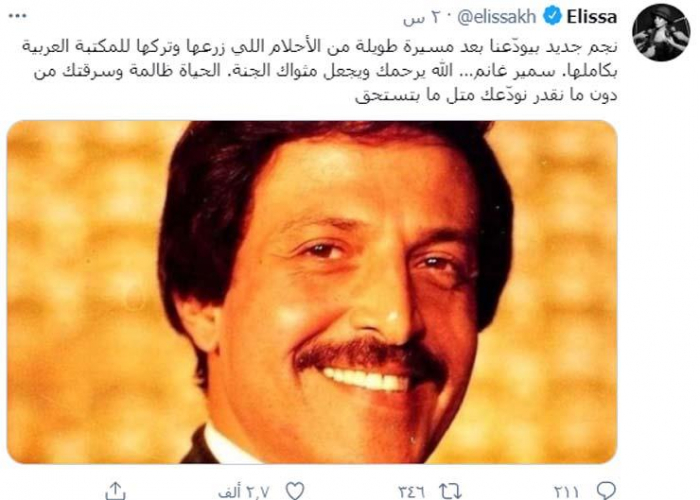Retweet using the two-arrow retweet icon
Image resolution: width=700 pixels, height=500 pixels.
click(451, 492)
